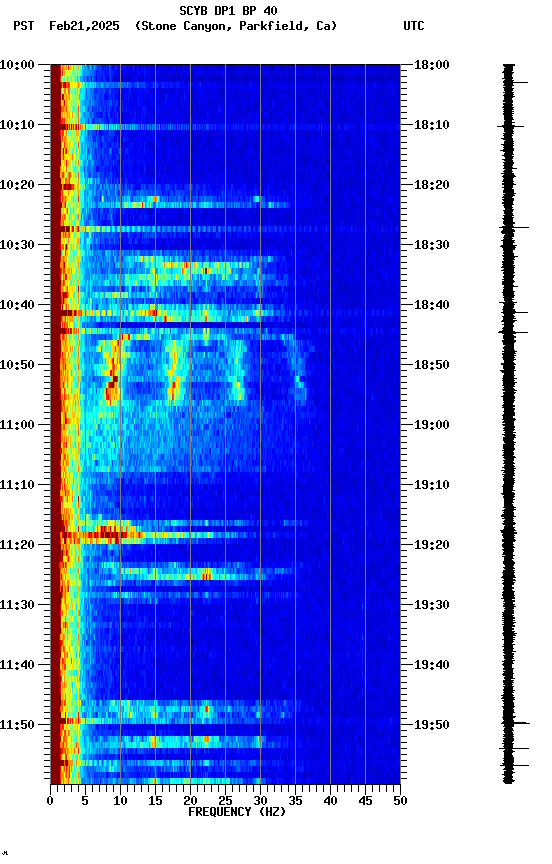Click the "11:50" PST time label
The width and height of the screenshot is (552, 864).
point(17,725)
